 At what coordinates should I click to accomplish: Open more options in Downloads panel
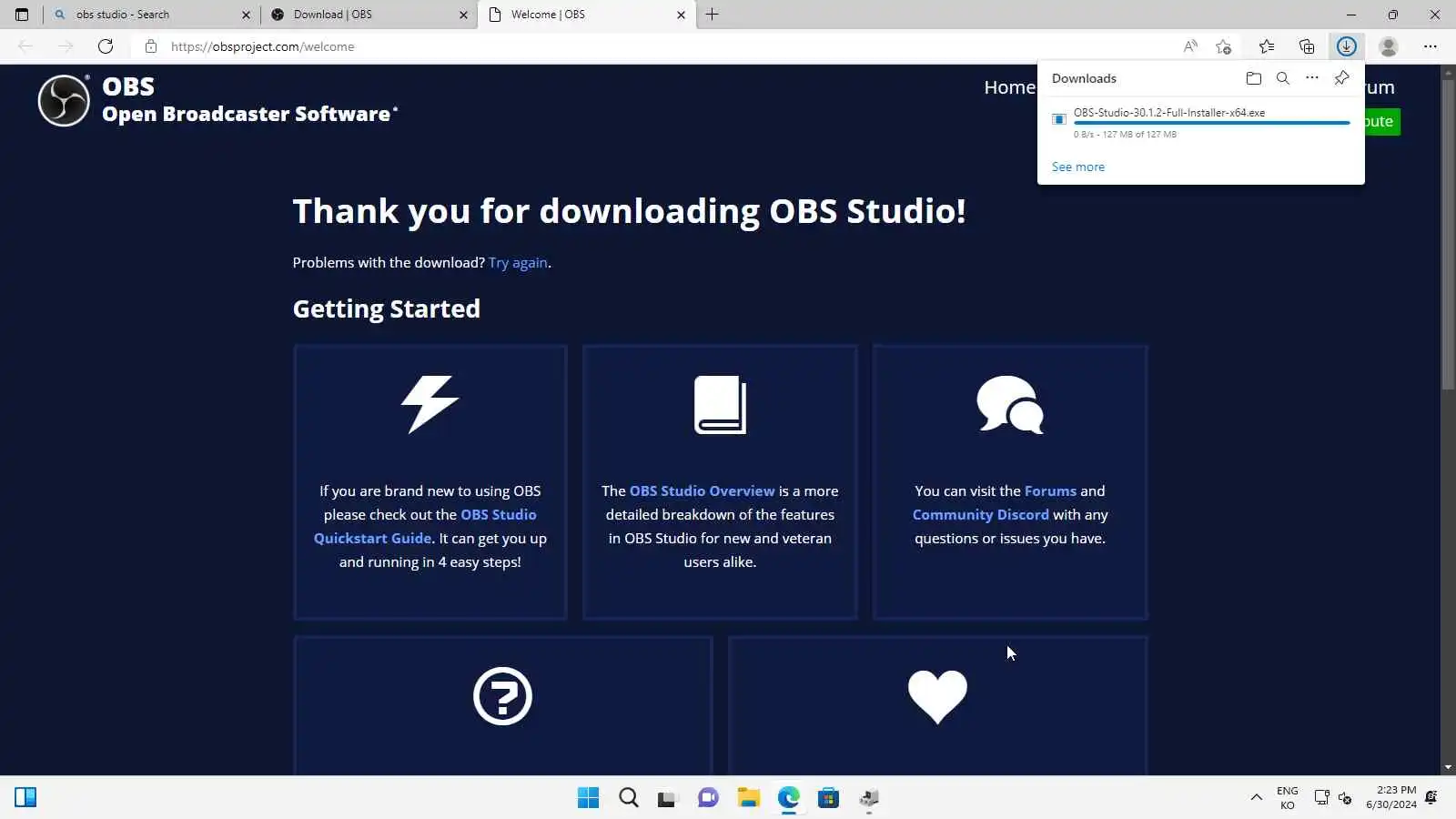coord(1312,78)
